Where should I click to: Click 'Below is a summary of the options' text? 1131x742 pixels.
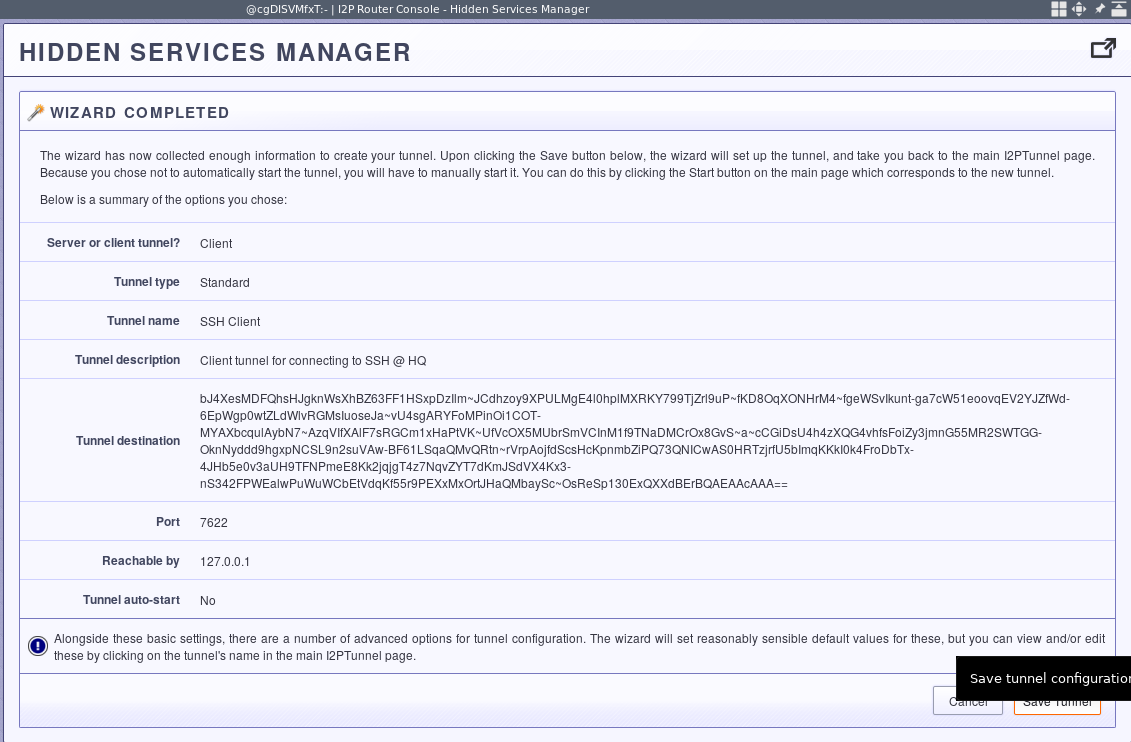(x=163, y=200)
